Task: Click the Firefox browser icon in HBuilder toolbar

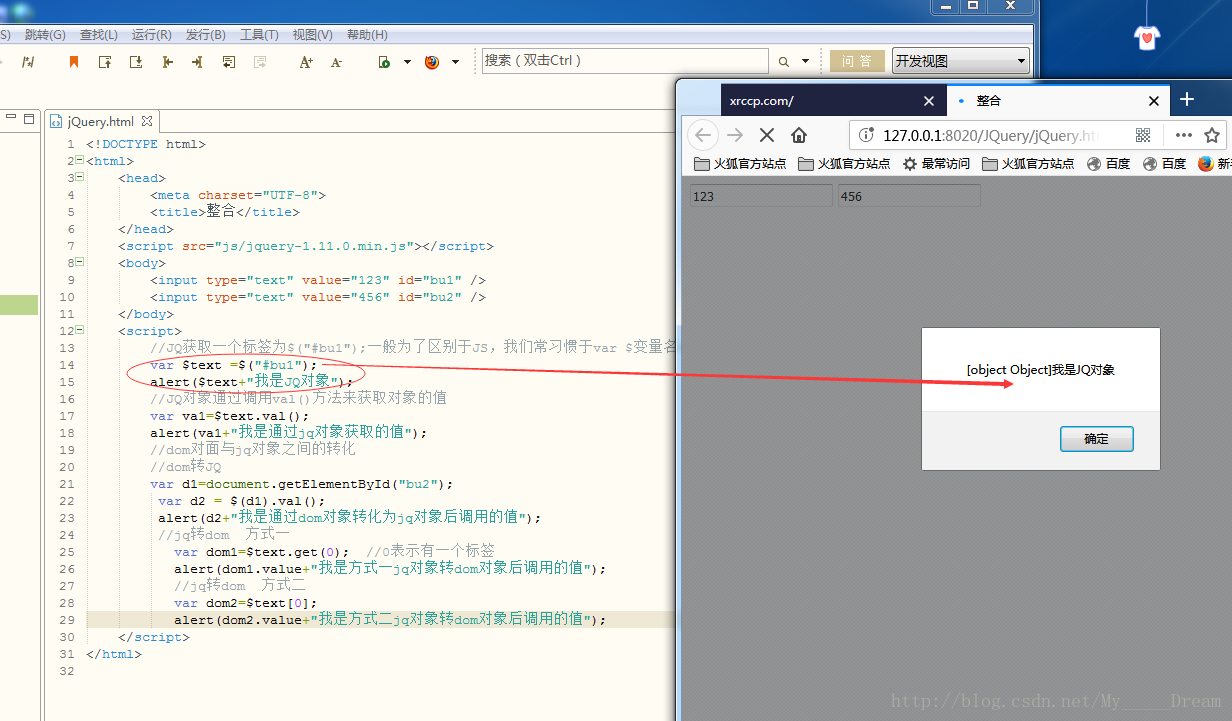Action: point(432,62)
